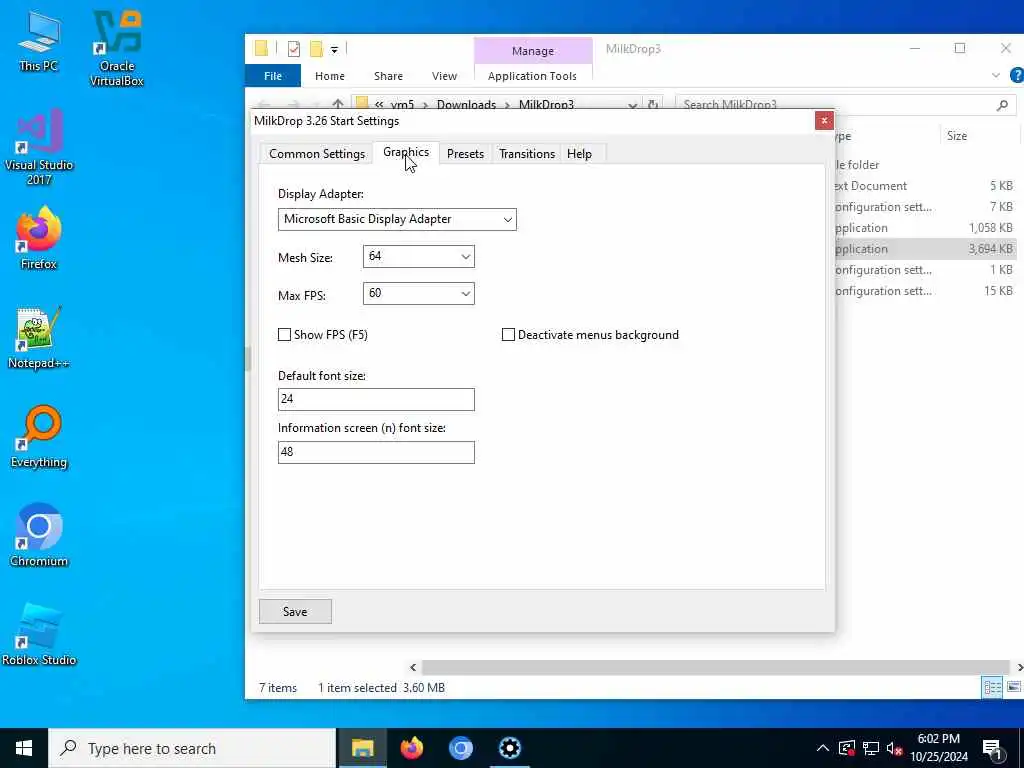Viewport: 1024px width, 768px height.
Task: Click the muted volume tray icon
Action: click(894, 748)
